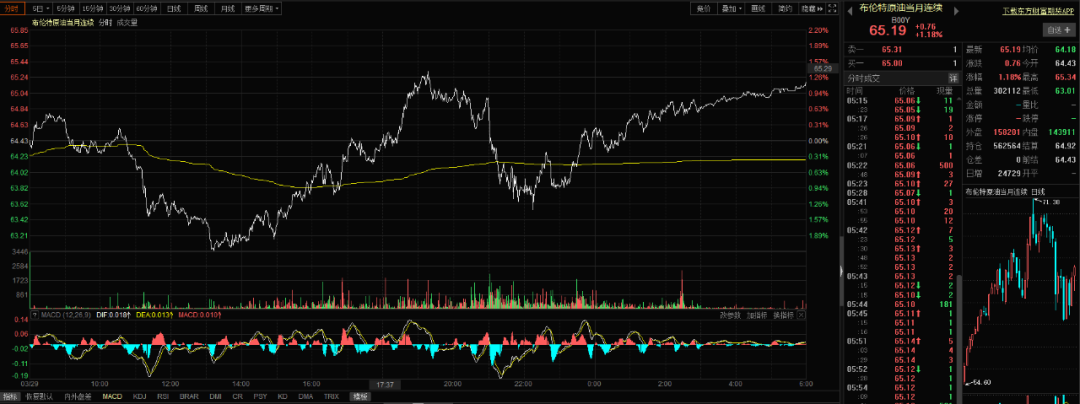Toggle the 竞价 auction view
This screenshot has height=404, width=1080.
(703, 8)
